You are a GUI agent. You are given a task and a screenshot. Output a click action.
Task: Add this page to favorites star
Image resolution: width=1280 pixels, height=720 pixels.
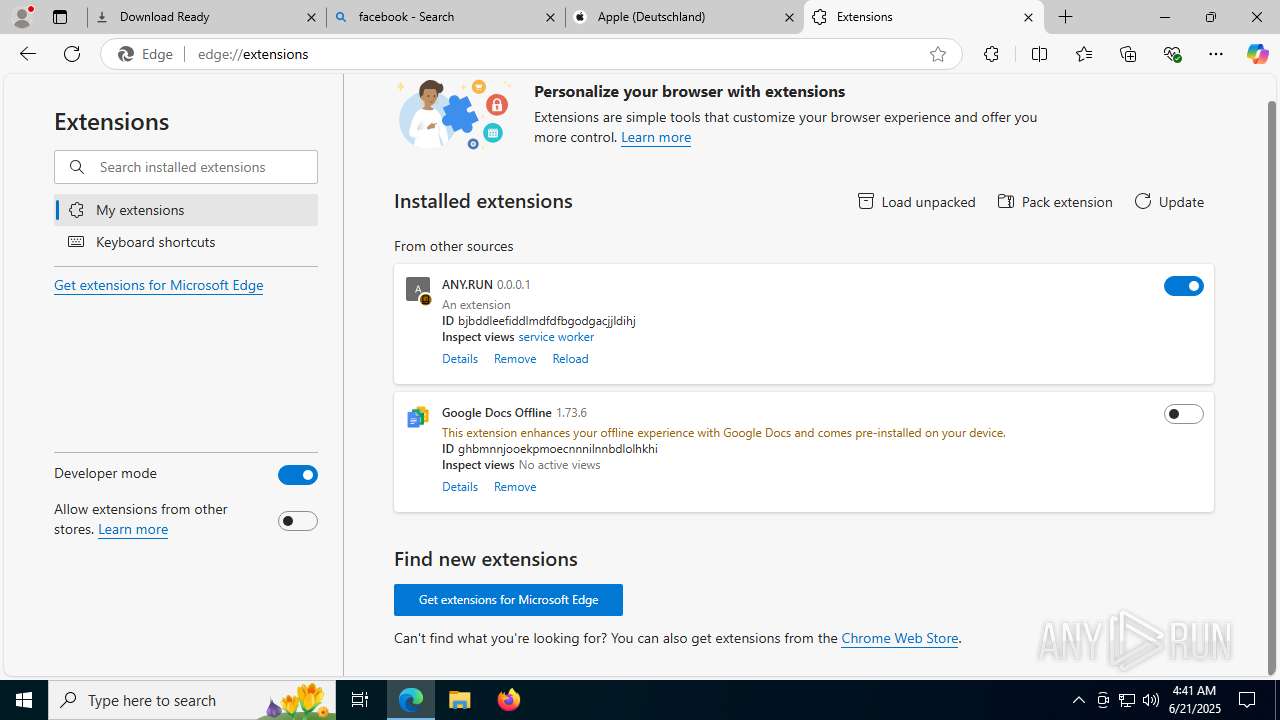tap(937, 55)
